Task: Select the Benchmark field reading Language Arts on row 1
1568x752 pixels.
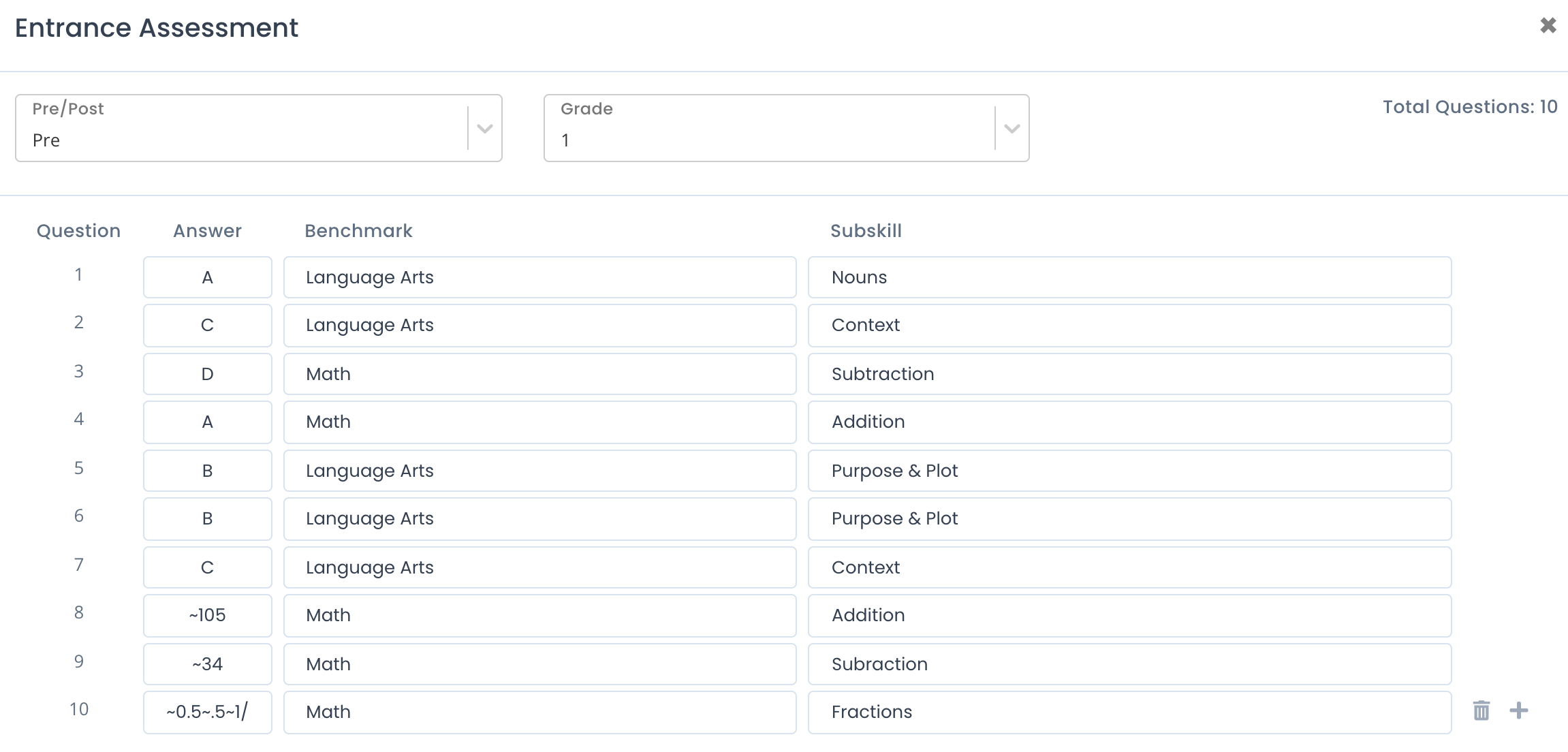Action: click(539, 277)
